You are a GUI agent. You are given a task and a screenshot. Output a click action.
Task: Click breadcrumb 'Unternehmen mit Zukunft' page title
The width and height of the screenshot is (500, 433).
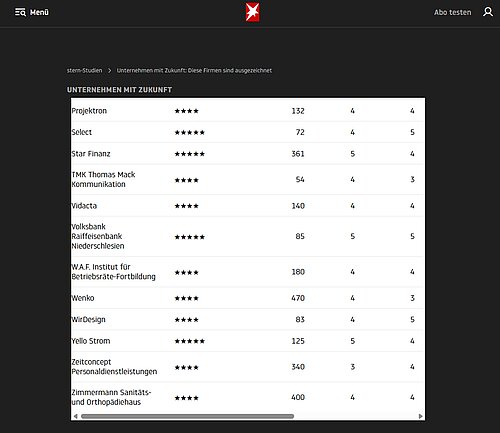click(194, 70)
